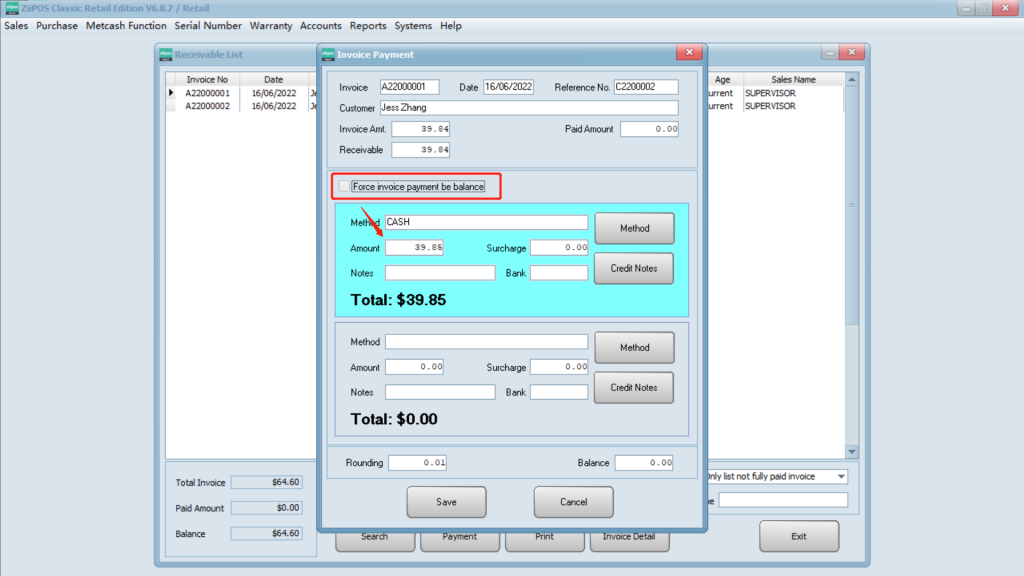This screenshot has height=576, width=1024.
Task: Open the Reports menu
Action: (x=368, y=26)
